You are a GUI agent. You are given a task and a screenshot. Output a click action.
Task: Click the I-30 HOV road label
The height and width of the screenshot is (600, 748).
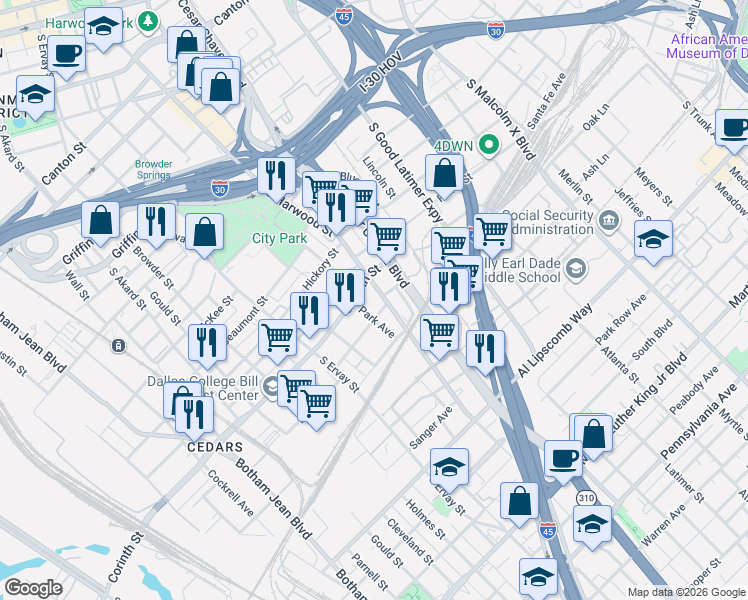click(381, 72)
